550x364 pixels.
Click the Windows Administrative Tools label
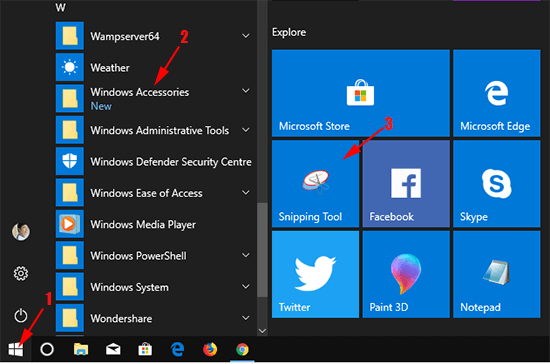pos(160,130)
